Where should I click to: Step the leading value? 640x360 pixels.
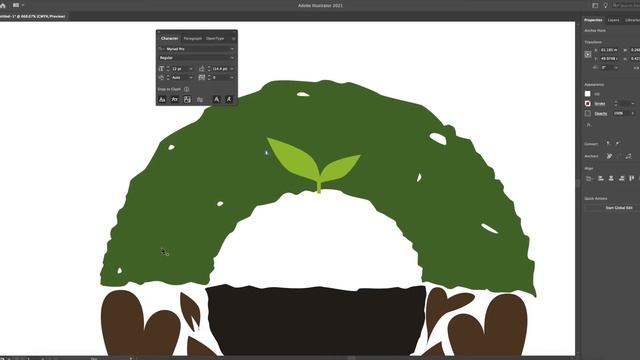209,69
